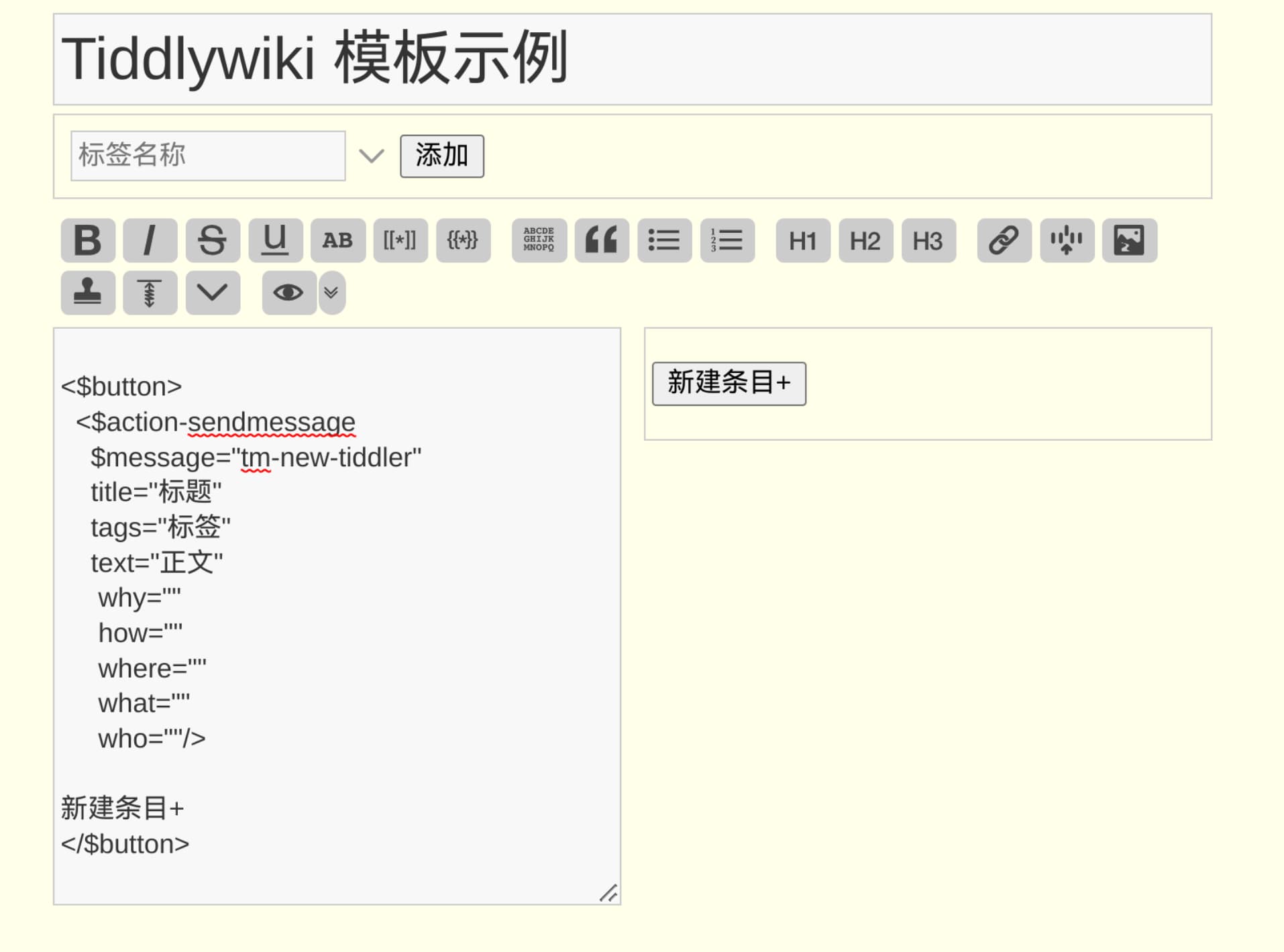Click the $message="tm-new-tiddler" line
This screenshot has height=952, width=1284.
click(256, 458)
